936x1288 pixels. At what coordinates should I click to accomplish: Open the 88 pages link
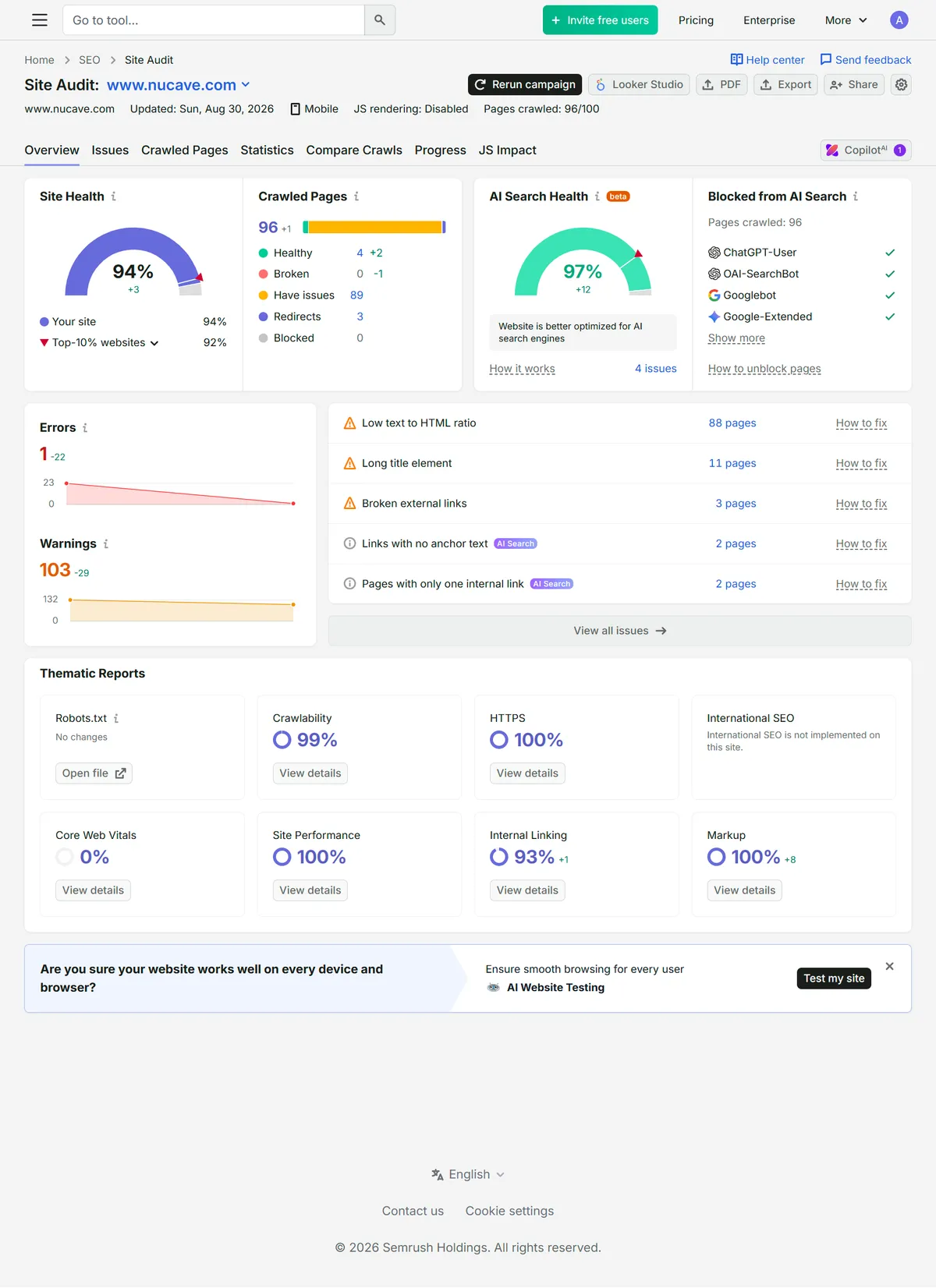[732, 423]
